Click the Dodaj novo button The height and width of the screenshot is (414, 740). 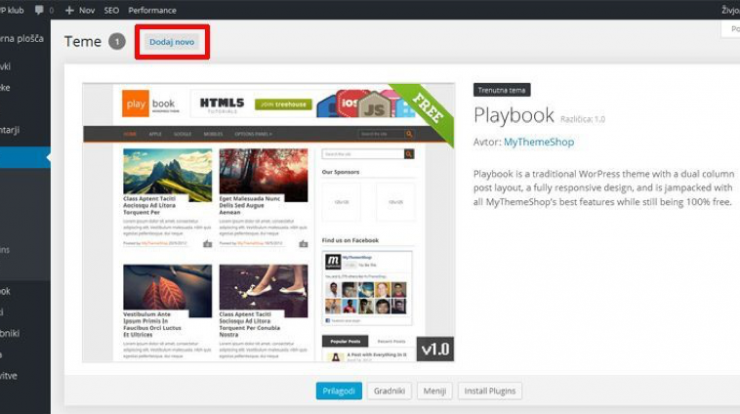[172, 42]
